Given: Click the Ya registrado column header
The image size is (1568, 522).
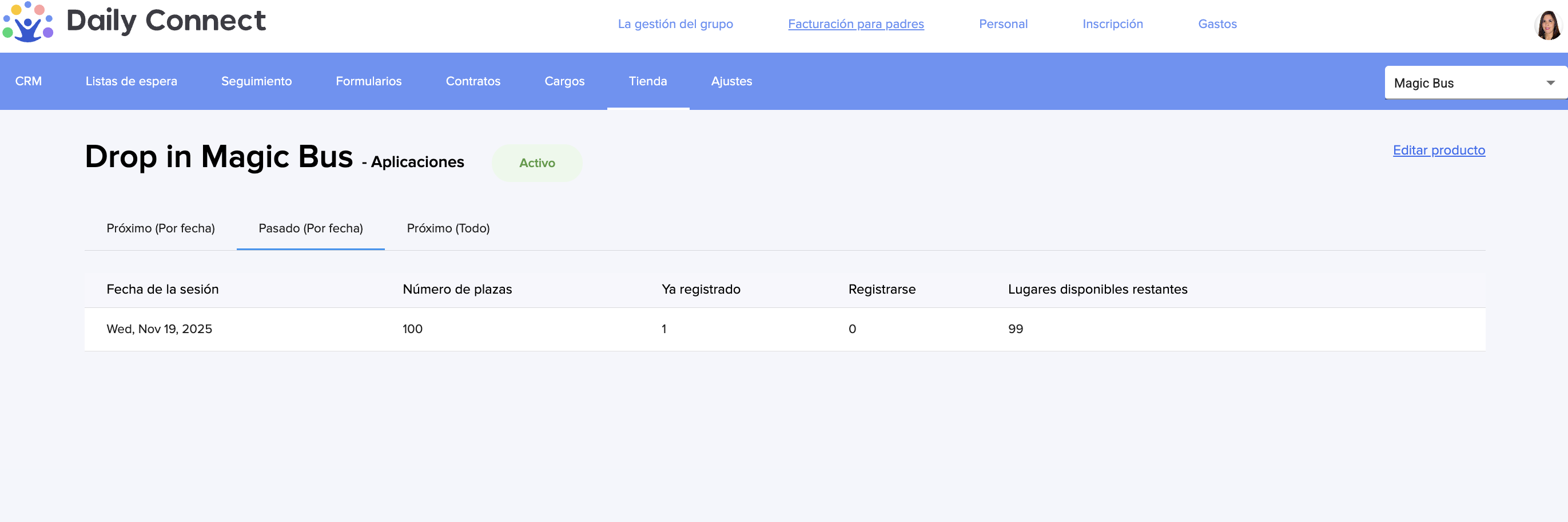Looking at the screenshot, I should (701, 289).
